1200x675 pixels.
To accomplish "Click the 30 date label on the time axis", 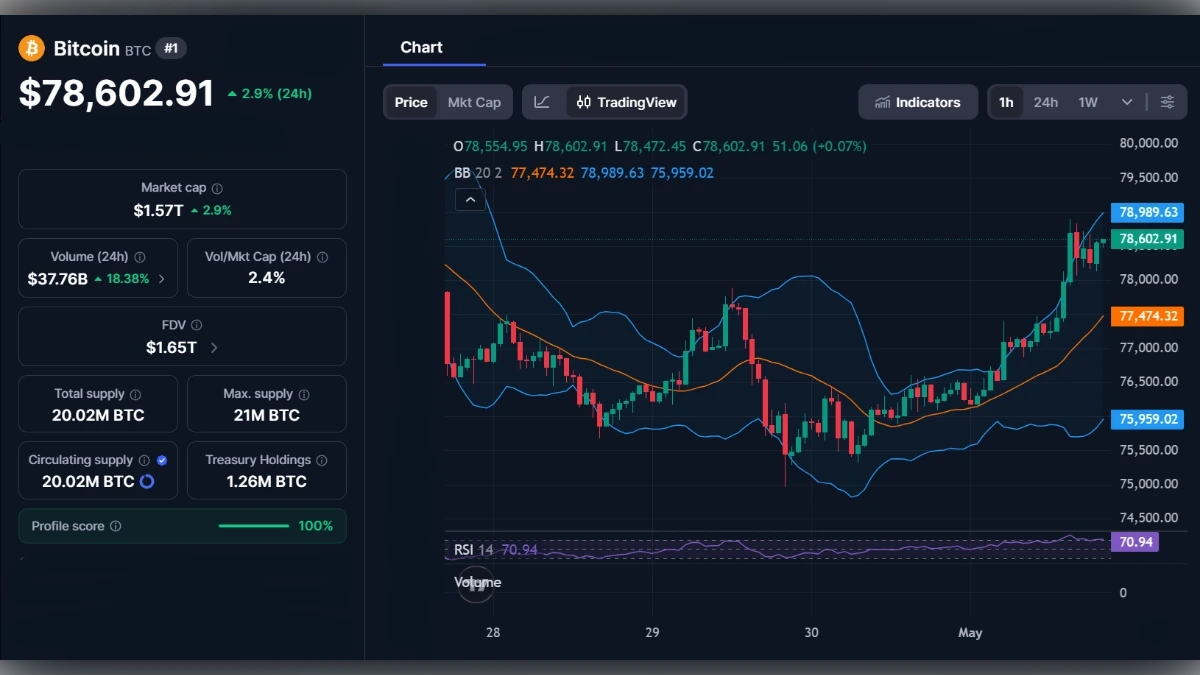I will coord(811,632).
